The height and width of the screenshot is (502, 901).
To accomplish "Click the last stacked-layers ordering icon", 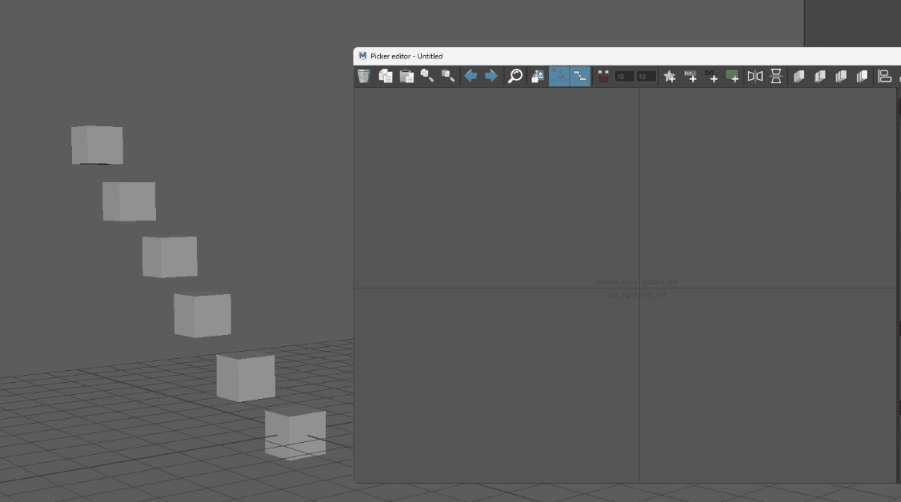I will (862, 76).
